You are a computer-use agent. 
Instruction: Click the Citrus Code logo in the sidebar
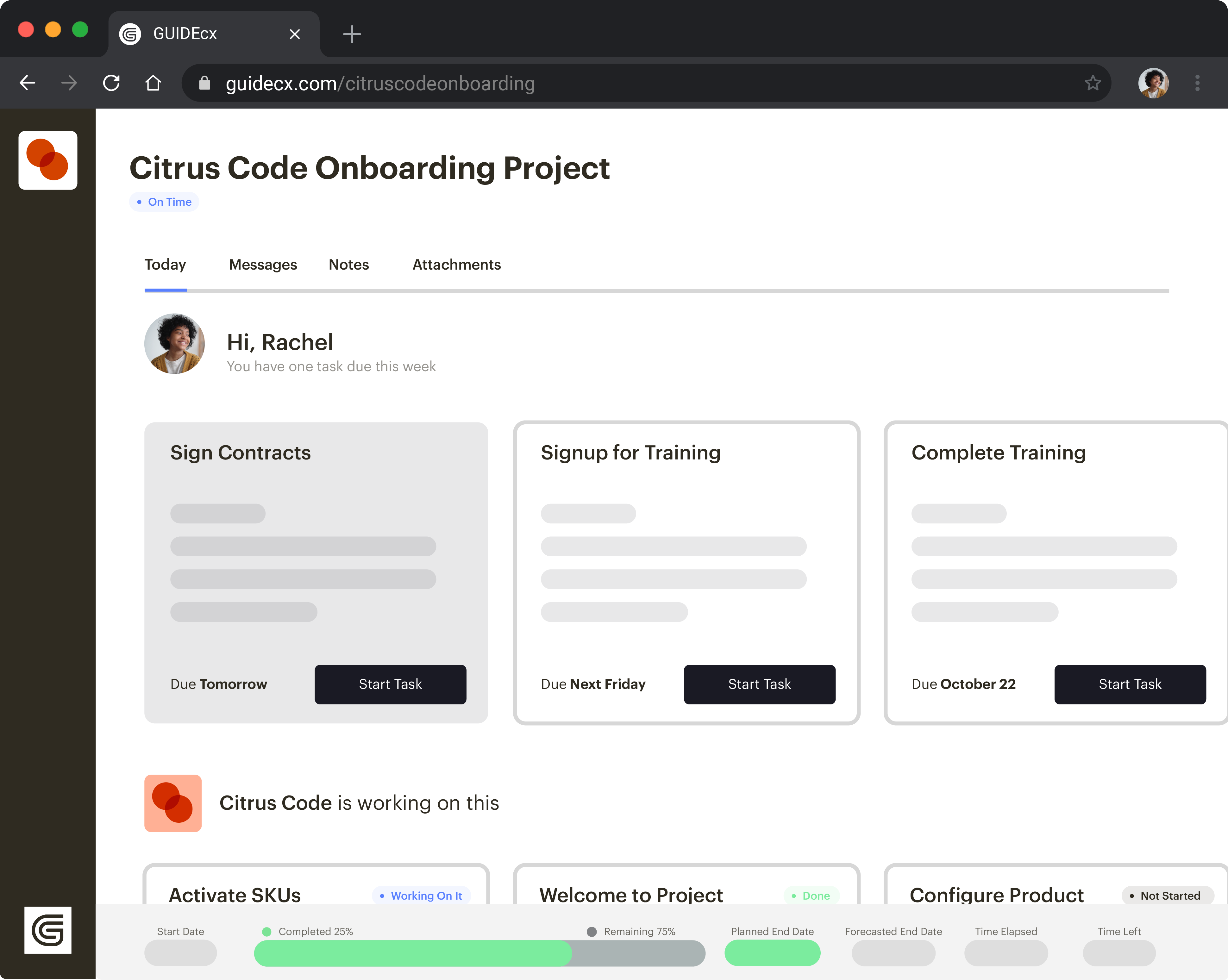[48, 160]
